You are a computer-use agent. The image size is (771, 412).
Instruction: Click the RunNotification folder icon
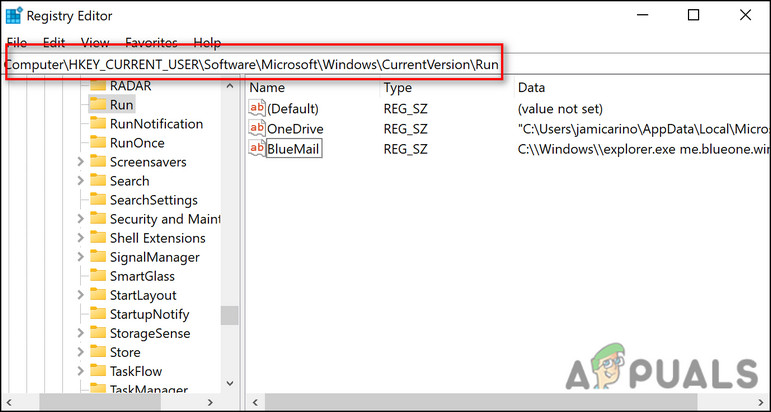98,123
